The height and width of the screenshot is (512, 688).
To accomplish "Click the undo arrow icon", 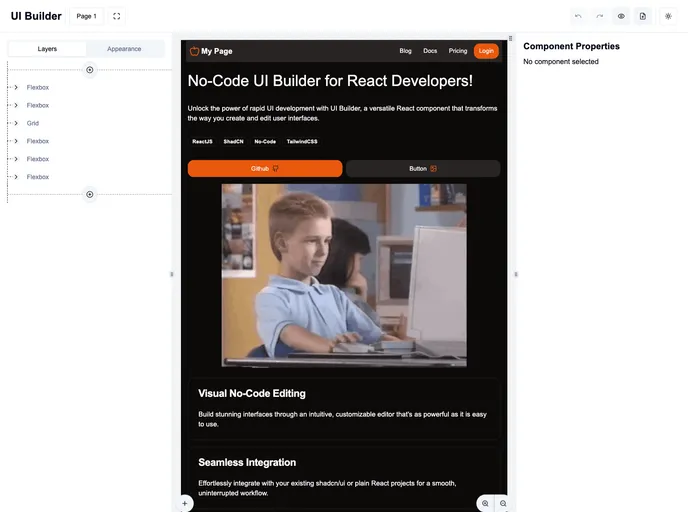I will click(x=578, y=16).
